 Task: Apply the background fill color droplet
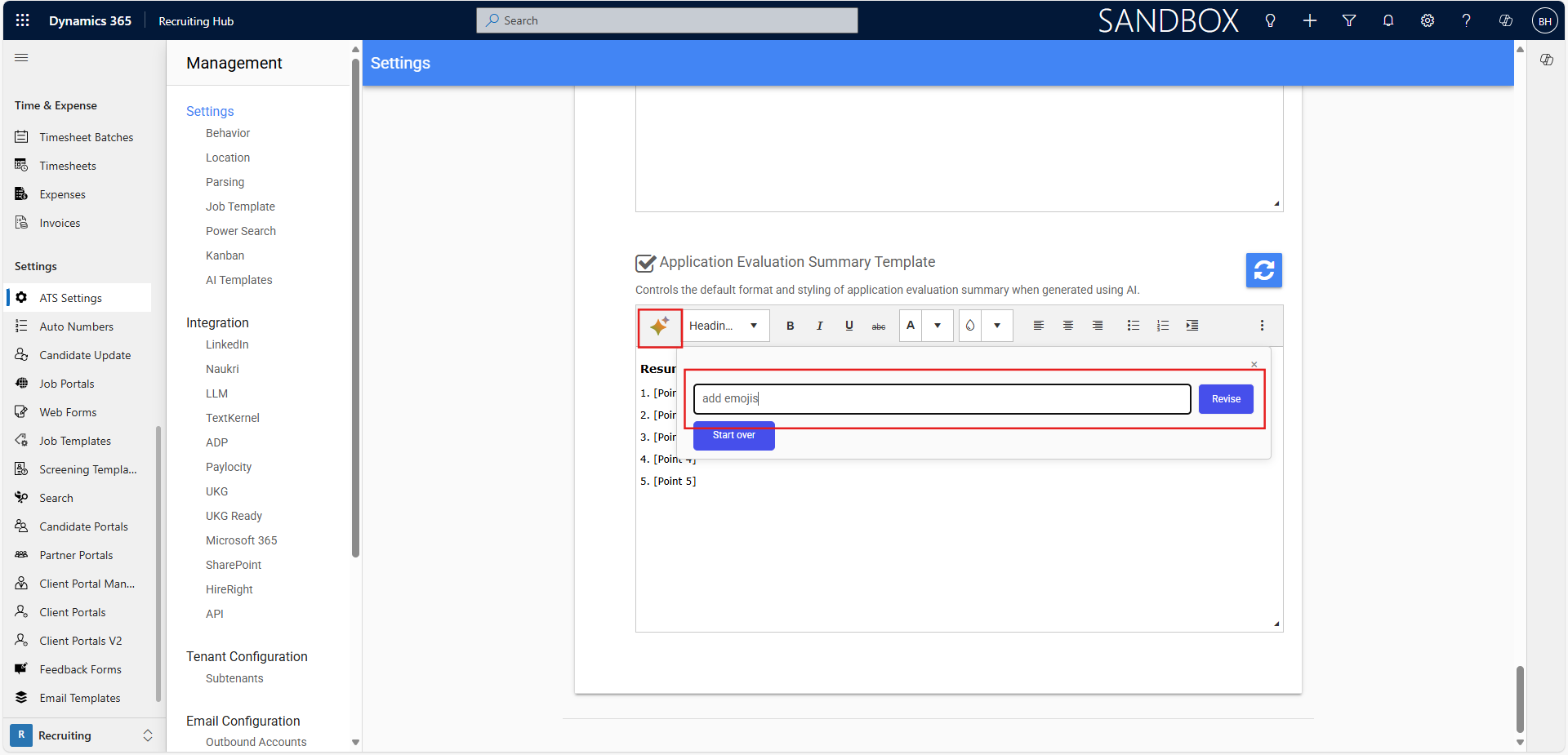click(x=970, y=326)
